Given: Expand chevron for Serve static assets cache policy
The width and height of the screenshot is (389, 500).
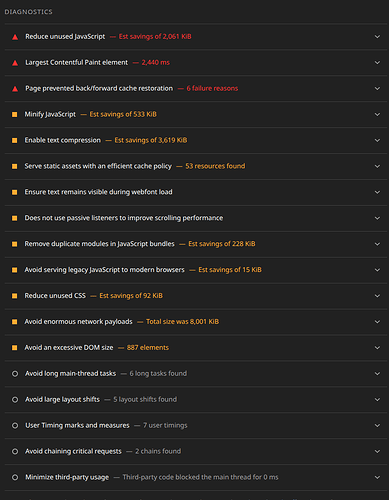Looking at the screenshot, I should click(x=377, y=166).
